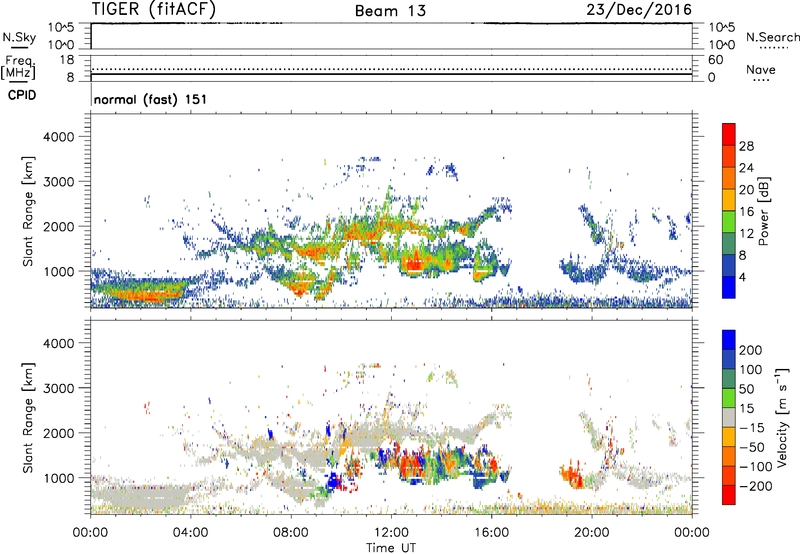Click the 20:00 time axis label
The height and width of the screenshot is (554, 800).
click(x=591, y=533)
